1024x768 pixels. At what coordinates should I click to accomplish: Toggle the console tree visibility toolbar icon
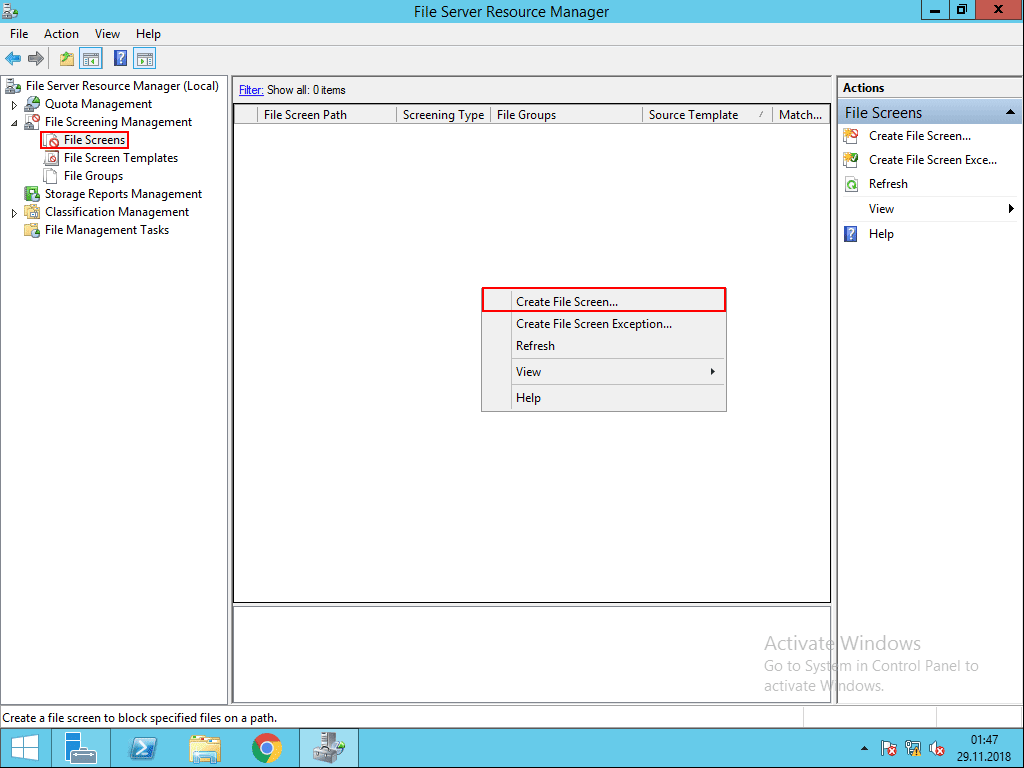(91, 58)
